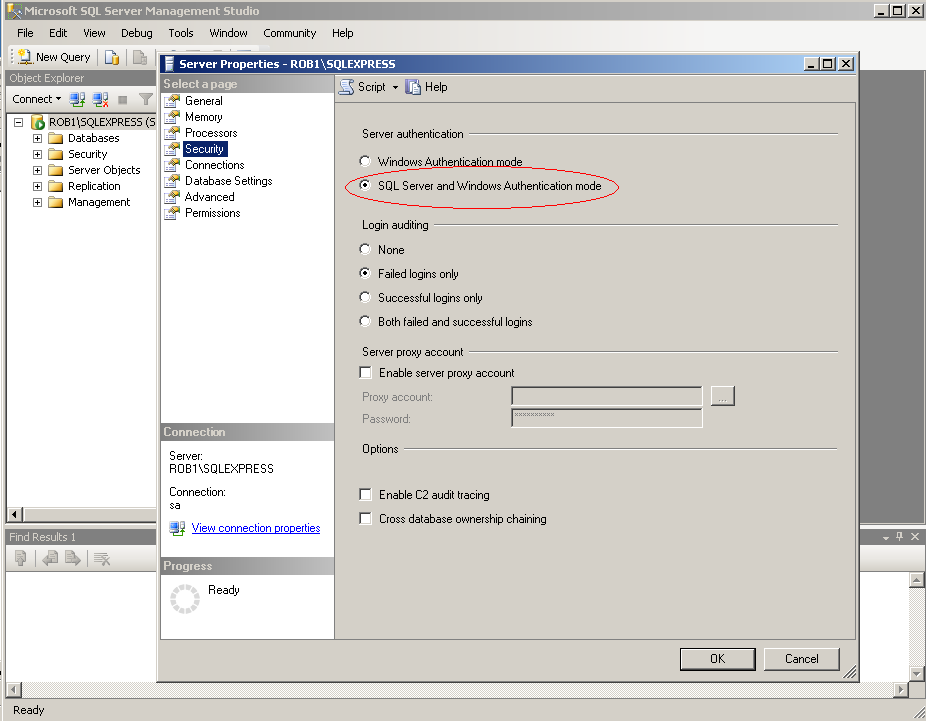Screen dimensions: 926x721
Task: Click the Connections page icon
Action: (172, 165)
